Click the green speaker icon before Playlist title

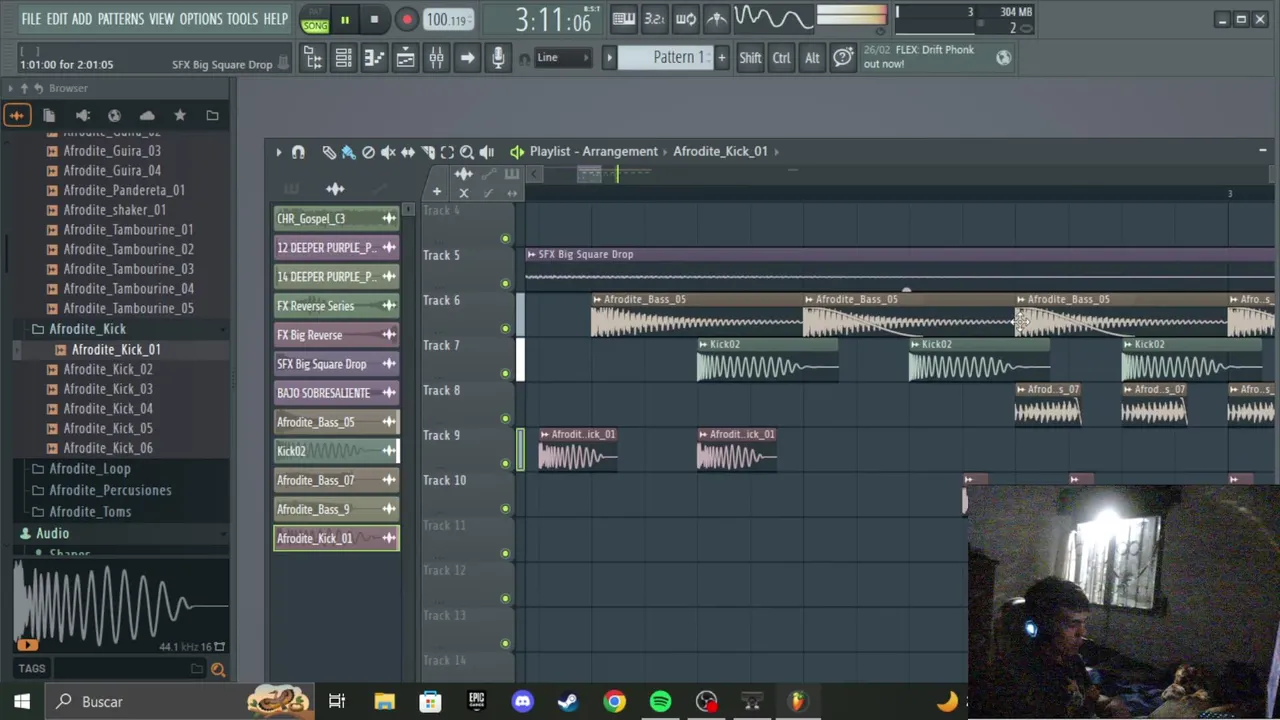point(516,152)
